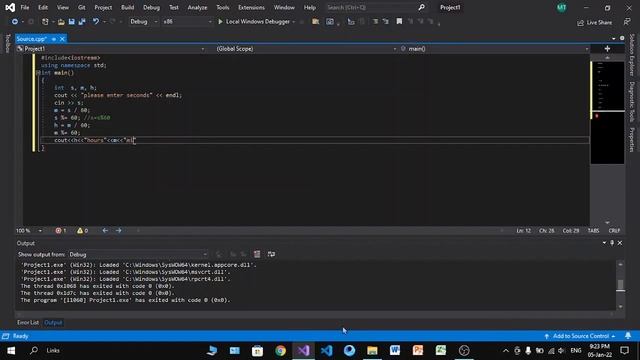Open the Show output from Debug dropdown

(x=138, y=254)
